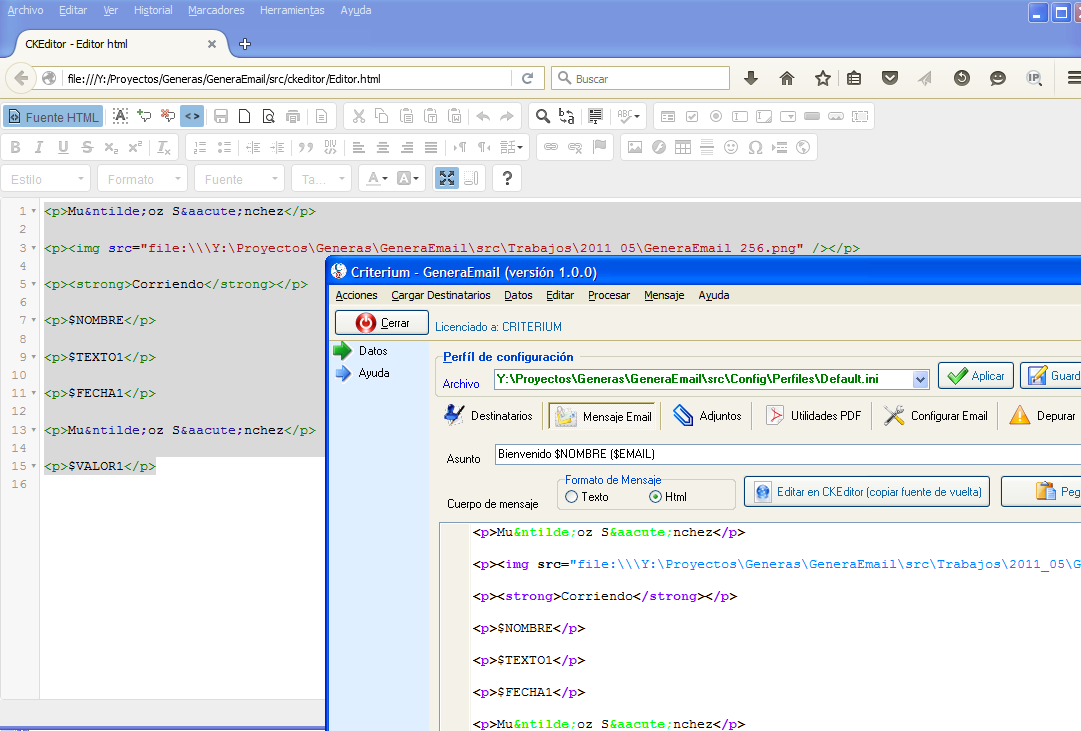
Task: Click the Select text 'A' icon beside Fuente HTML
Action: coord(120,117)
